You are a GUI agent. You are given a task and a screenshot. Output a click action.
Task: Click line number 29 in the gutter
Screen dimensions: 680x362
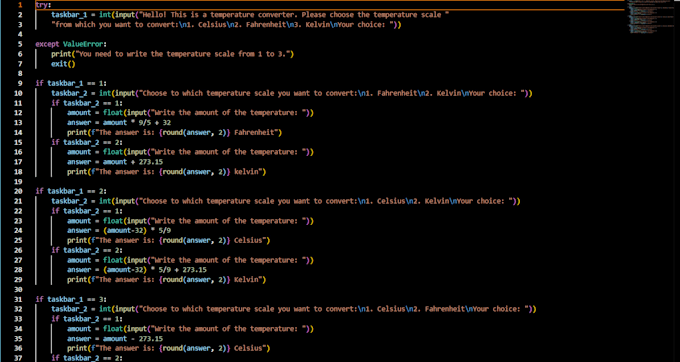tap(19, 280)
